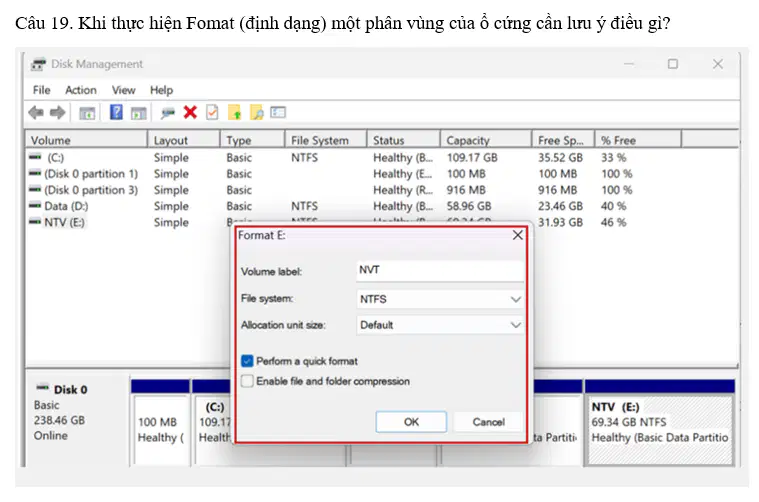759x502 pixels.
Task: Open the View menu
Action: click(123, 90)
